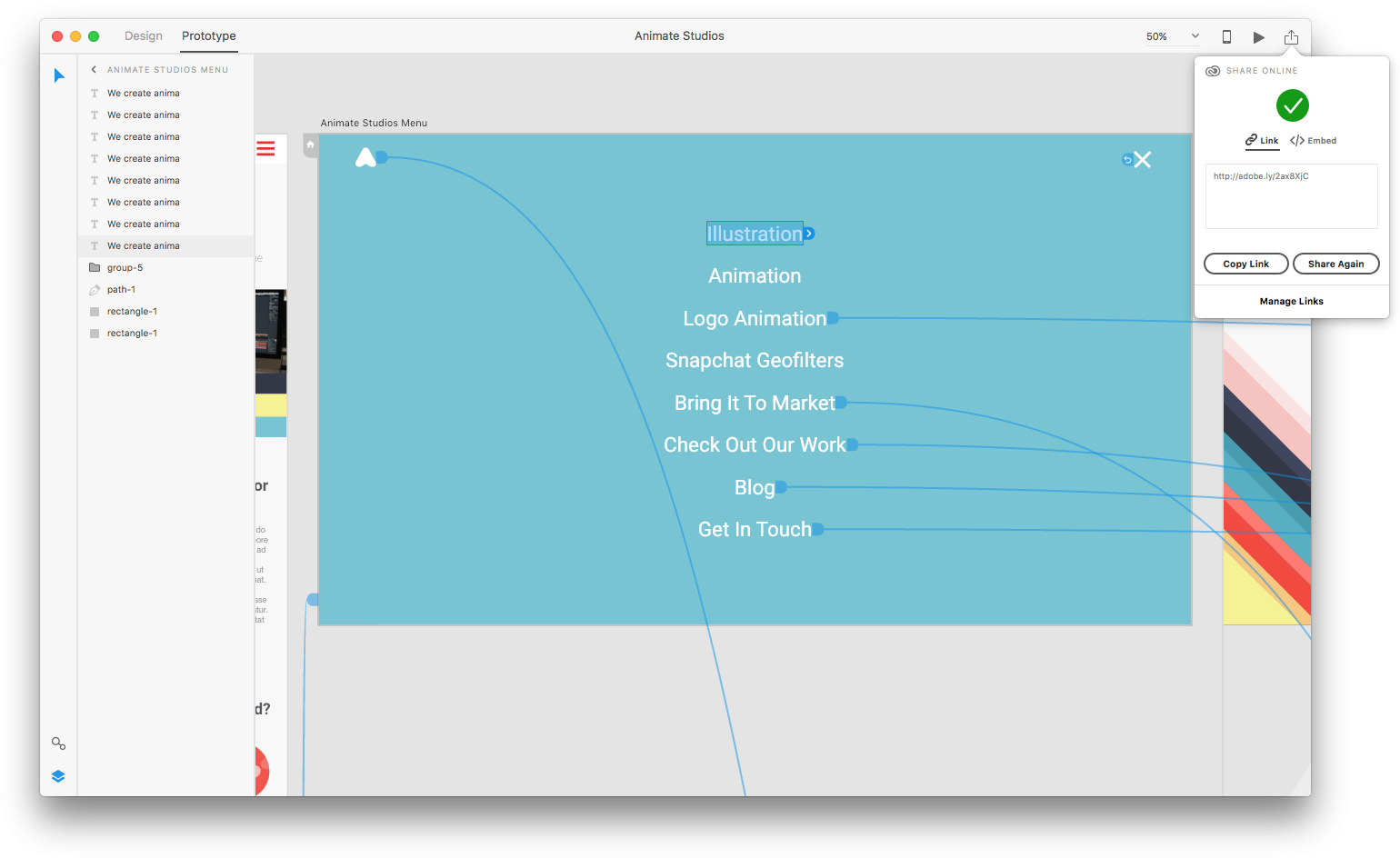Open the device preview icon
Viewport: 1400px width, 858px height.
pyautogui.click(x=1226, y=36)
